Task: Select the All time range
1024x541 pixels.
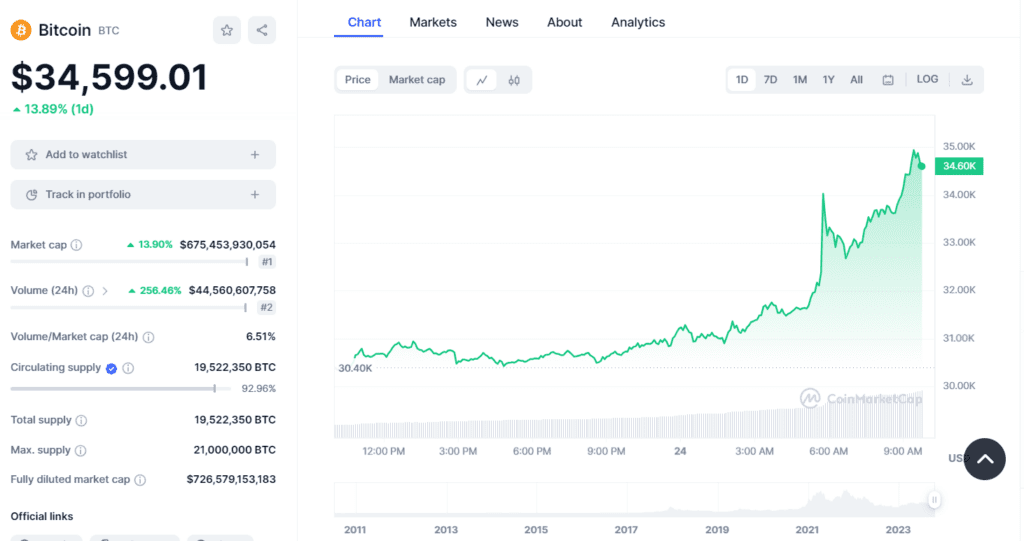Action: coord(856,80)
